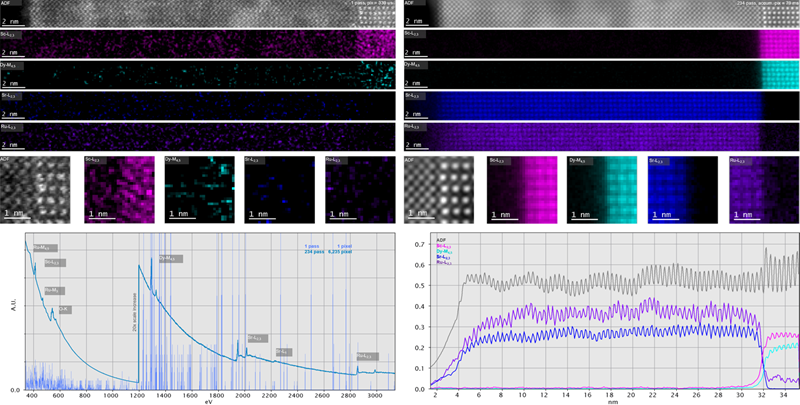The height and width of the screenshot is (405, 800).
Task: Click the nm x-axis label of line profile
Action: point(613,402)
